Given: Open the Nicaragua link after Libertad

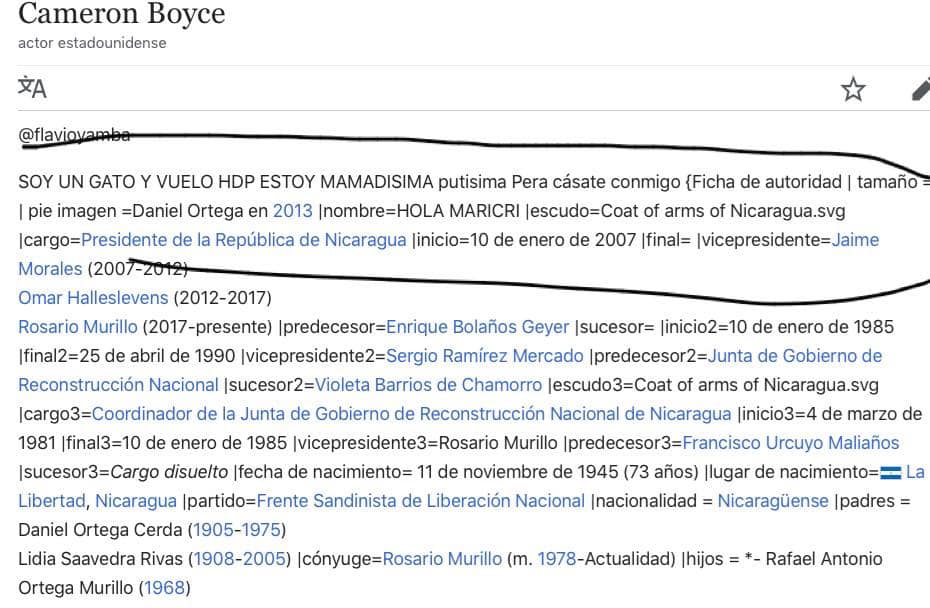Looking at the screenshot, I should (136, 501).
